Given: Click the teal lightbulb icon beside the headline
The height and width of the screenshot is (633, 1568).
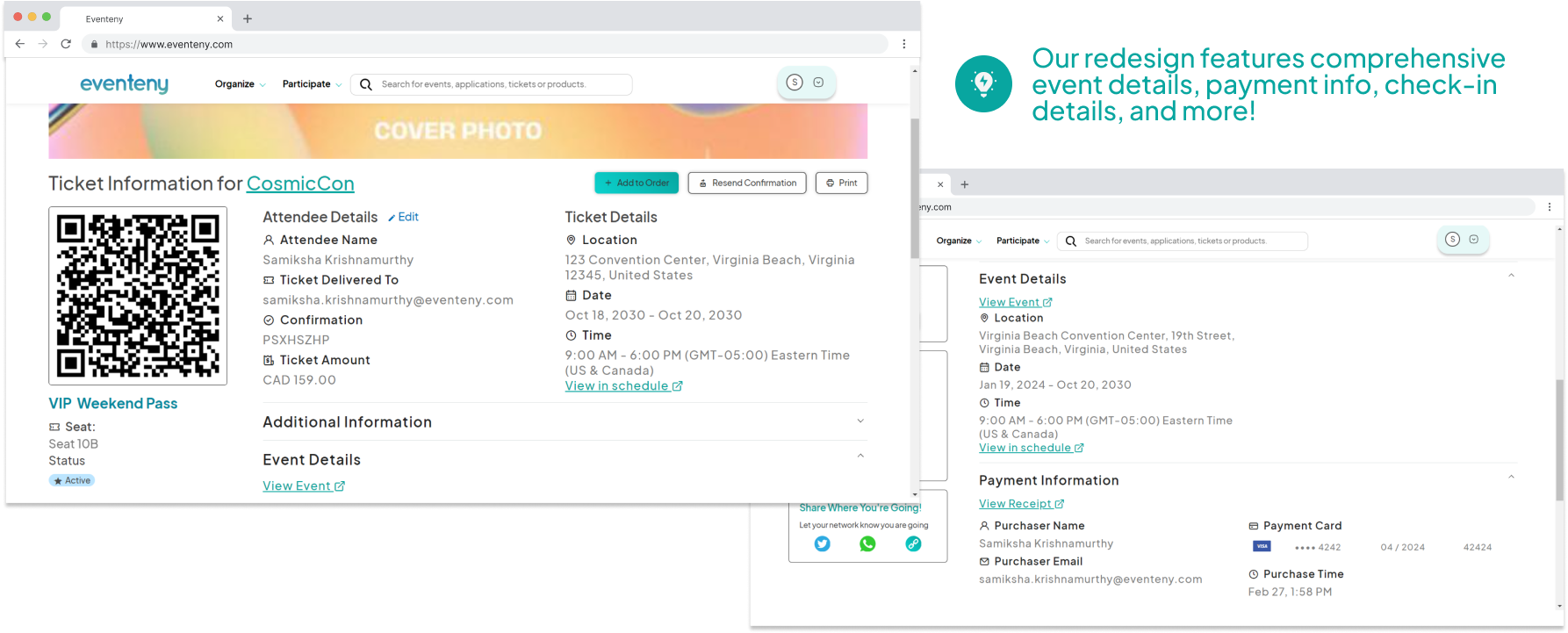Looking at the screenshot, I should point(983,83).
